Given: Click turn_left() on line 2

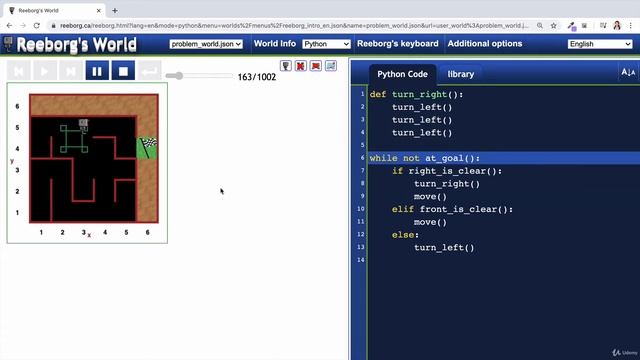Looking at the screenshot, I should tap(422, 107).
